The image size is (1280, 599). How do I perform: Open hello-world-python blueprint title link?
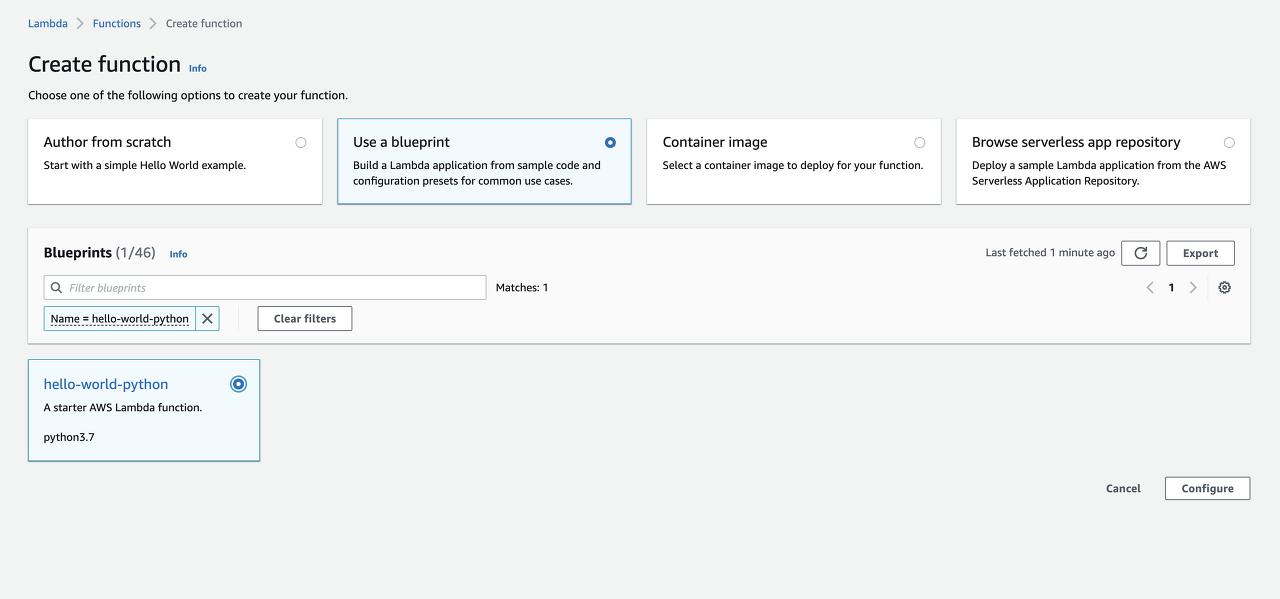click(106, 384)
